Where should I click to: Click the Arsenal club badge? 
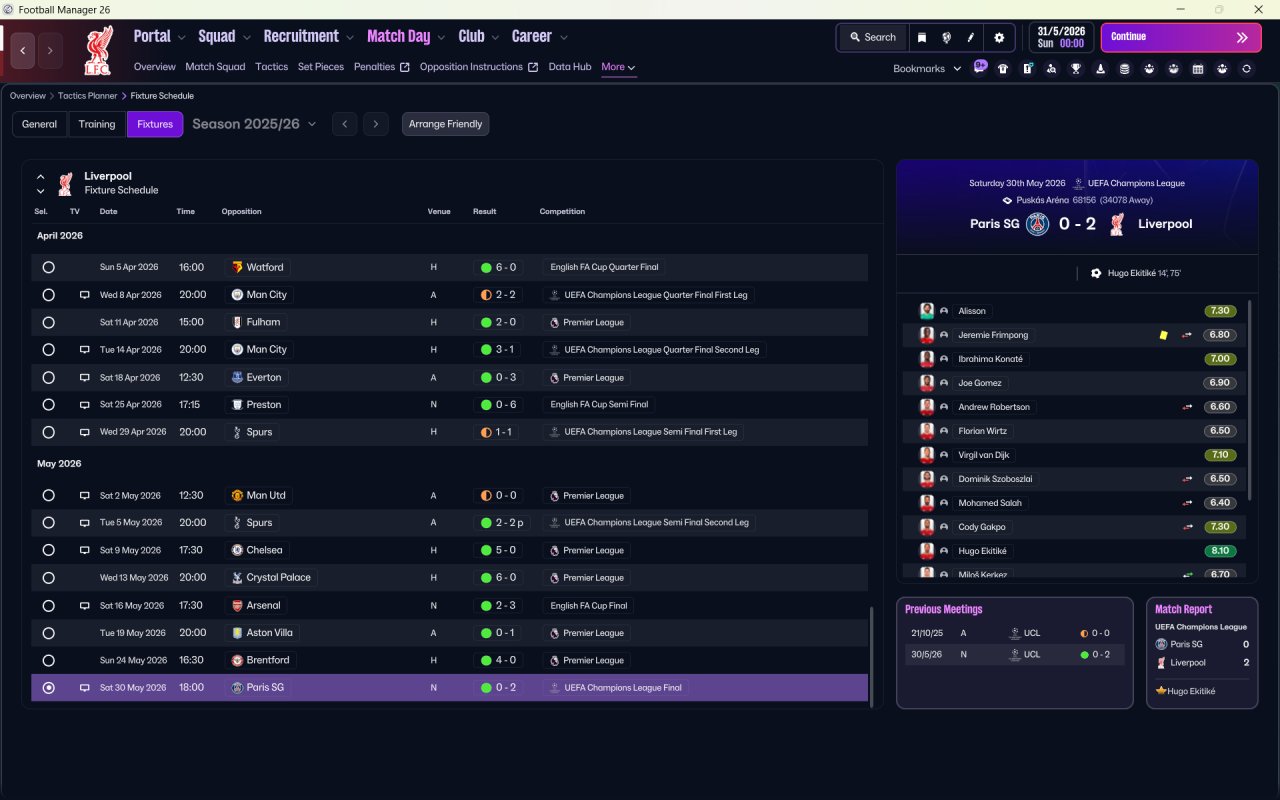pyautogui.click(x=237, y=605)
